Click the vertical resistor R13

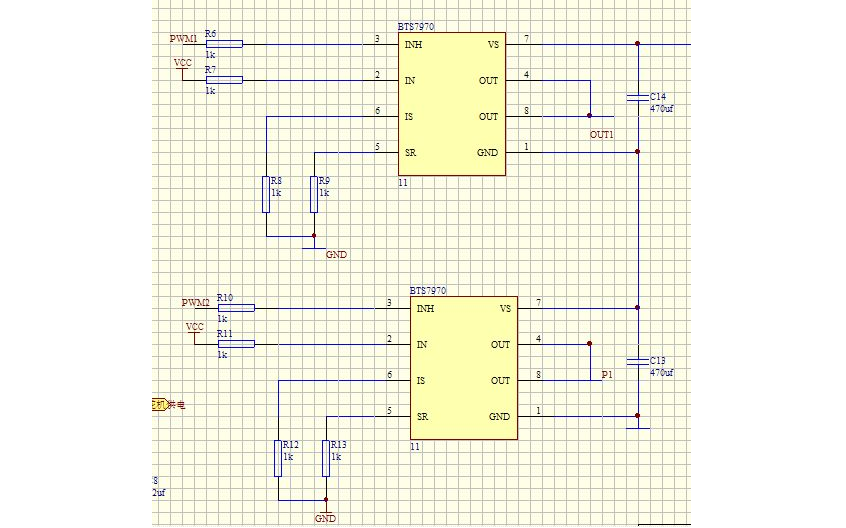(326, 458)
